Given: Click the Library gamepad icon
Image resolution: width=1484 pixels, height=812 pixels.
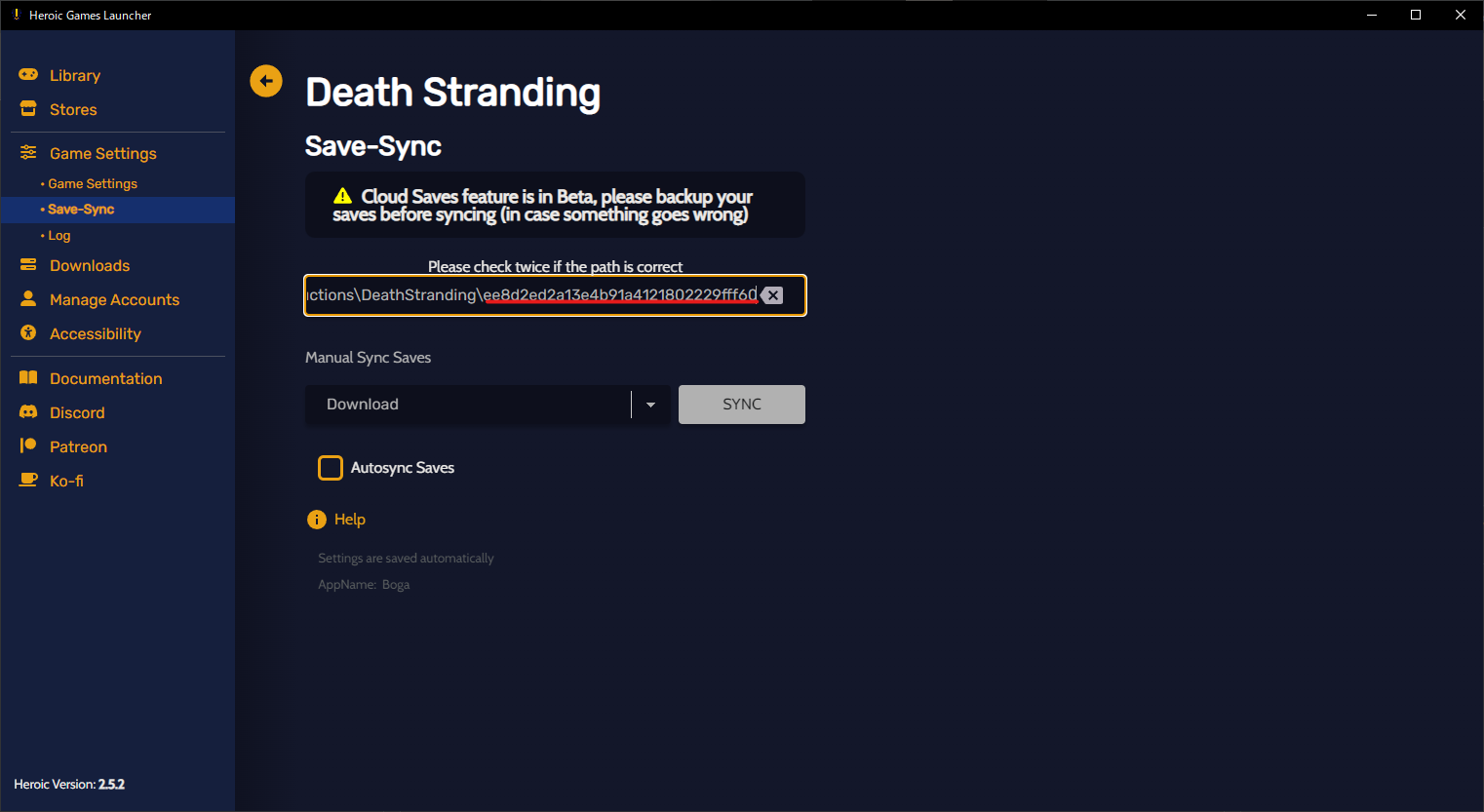Looking at the screenshot, I should point(28,75).
